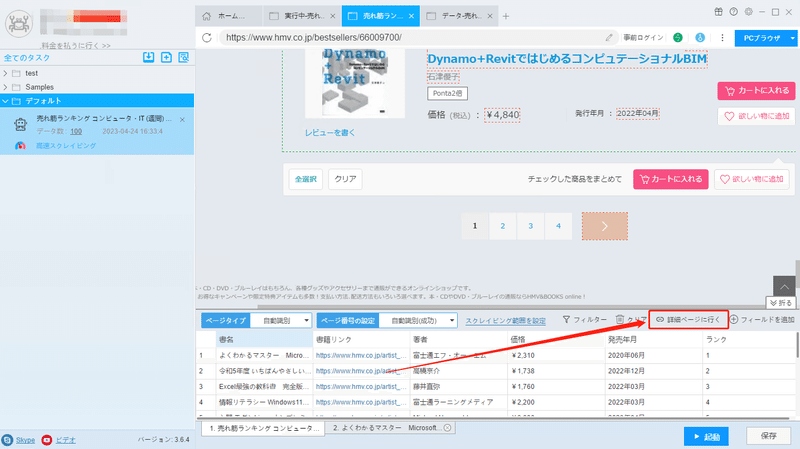
Task: Click the 料金を払うに行く link
Action: (x=76, y=45)
